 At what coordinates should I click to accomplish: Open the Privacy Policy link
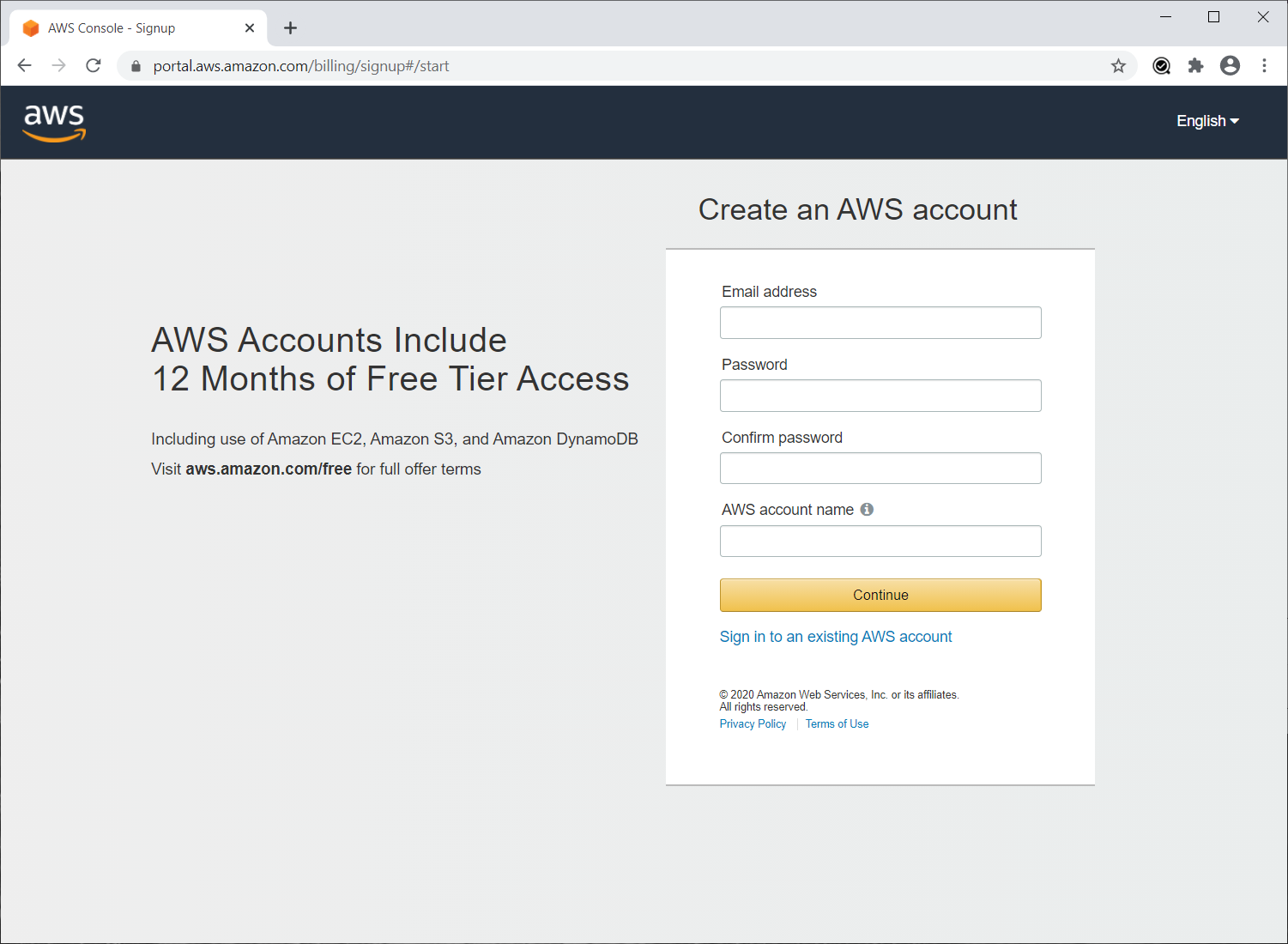[x=753, y=724]
